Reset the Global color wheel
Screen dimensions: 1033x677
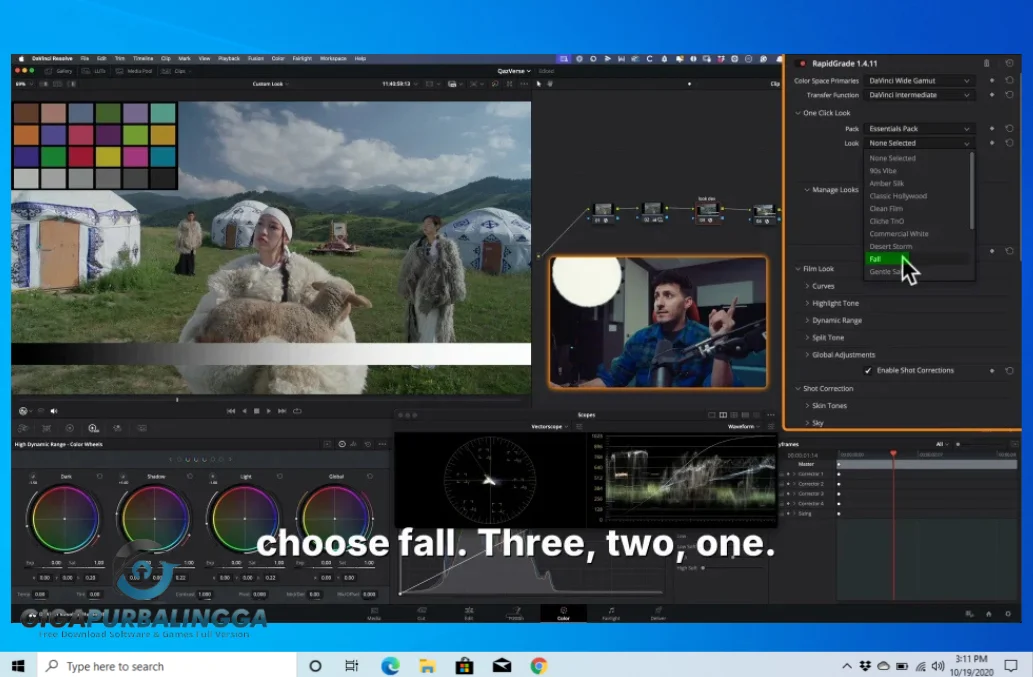pyautogui.click(x=370, y=476)
